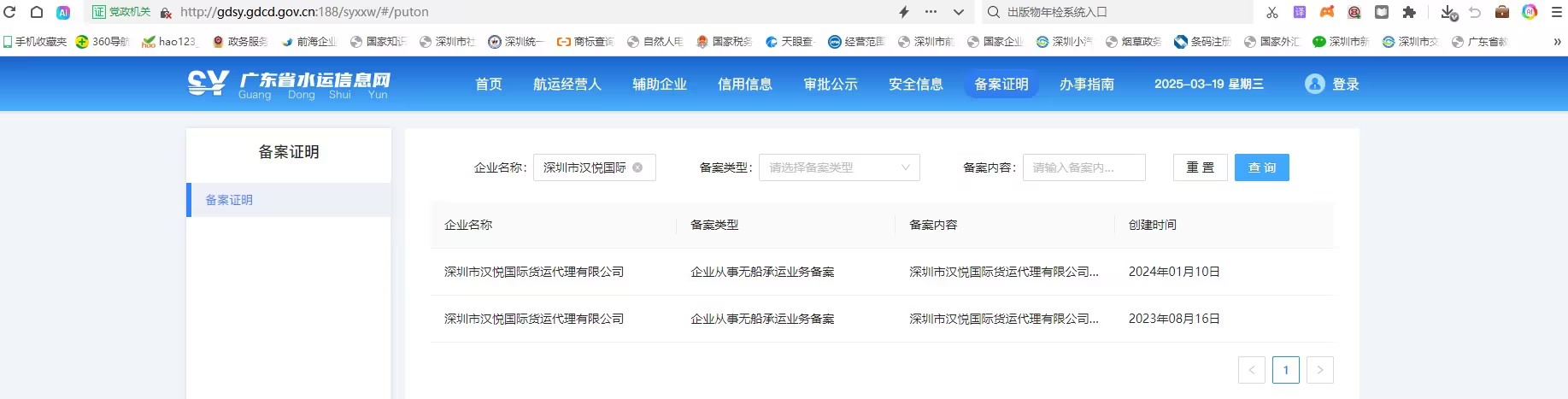Clear the 企业名称 field with the x icon
Screen dimensions: 1568x399
[637, 167]
